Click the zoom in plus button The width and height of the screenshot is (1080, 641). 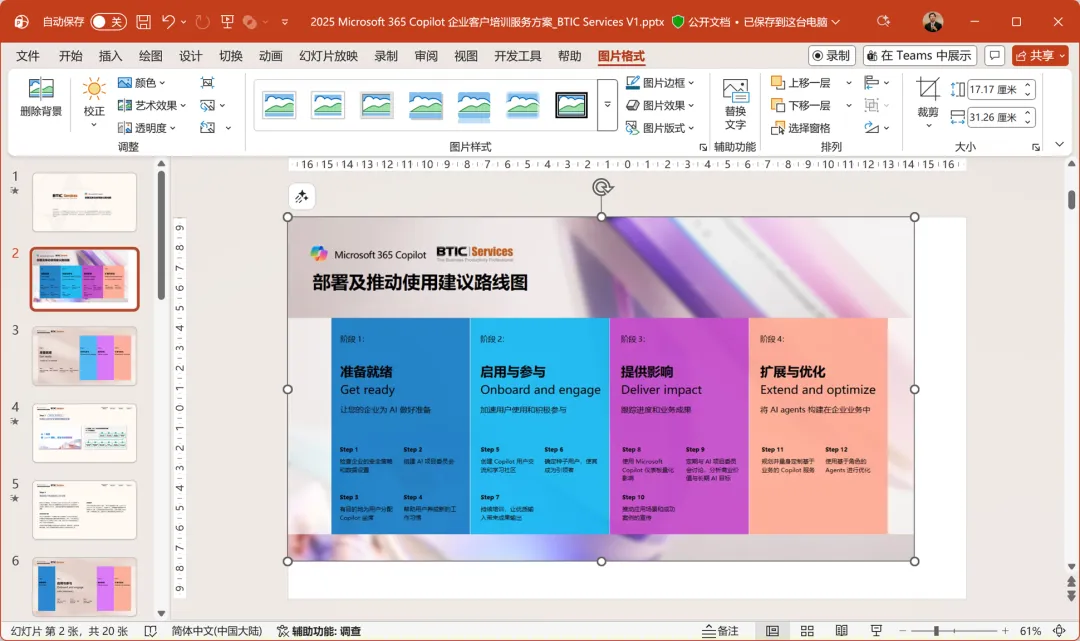click(x=1005, y=631)
